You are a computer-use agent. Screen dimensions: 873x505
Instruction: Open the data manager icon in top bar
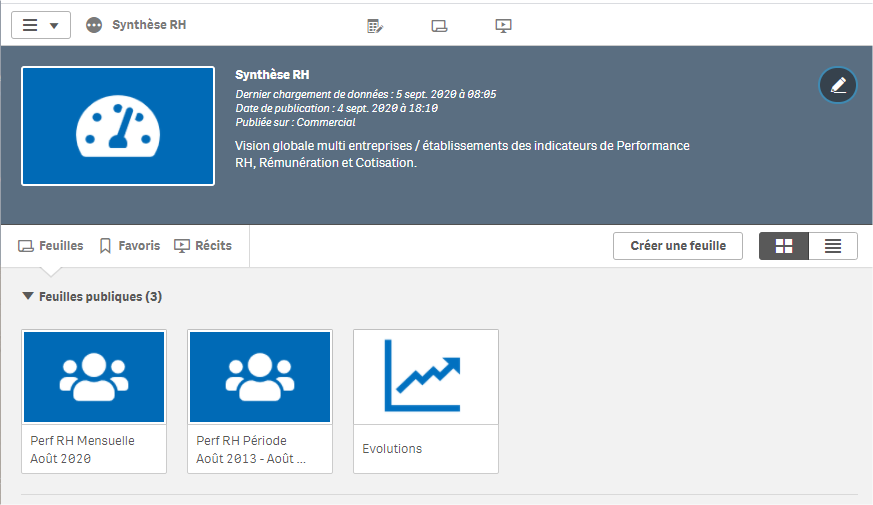(375, 25)
